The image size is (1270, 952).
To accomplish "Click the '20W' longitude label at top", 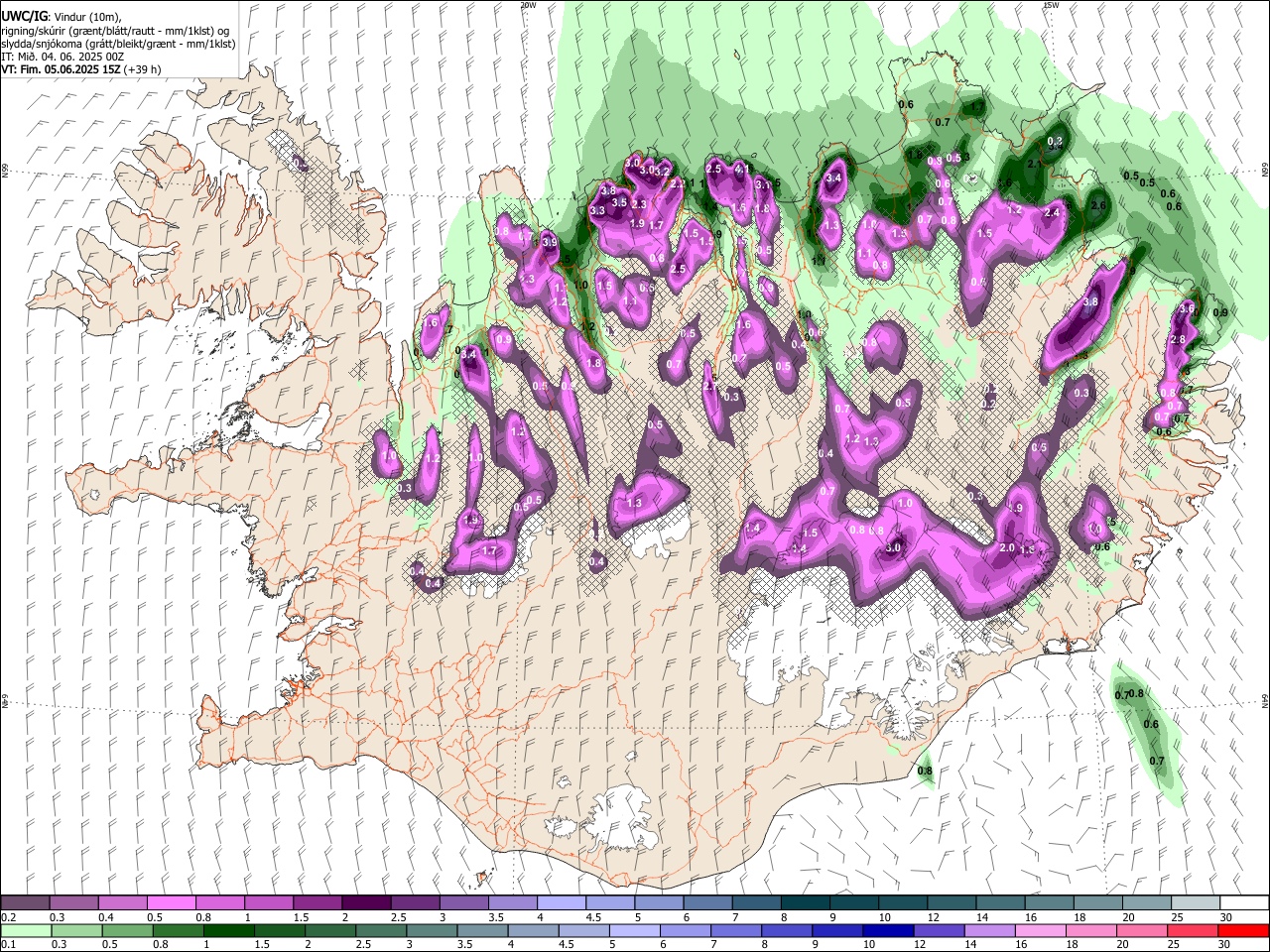I will [x=528, y=5].
